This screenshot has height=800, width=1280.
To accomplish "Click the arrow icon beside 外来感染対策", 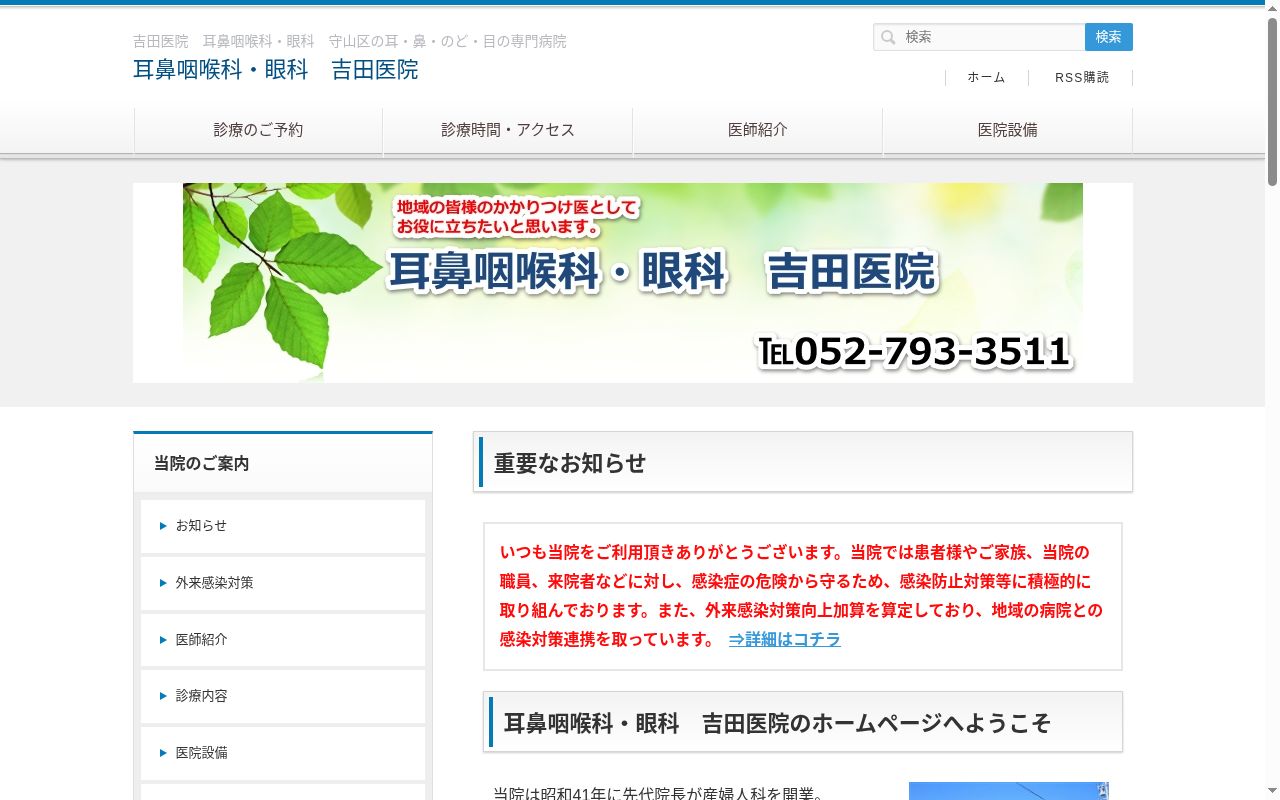I will point(163,583).
